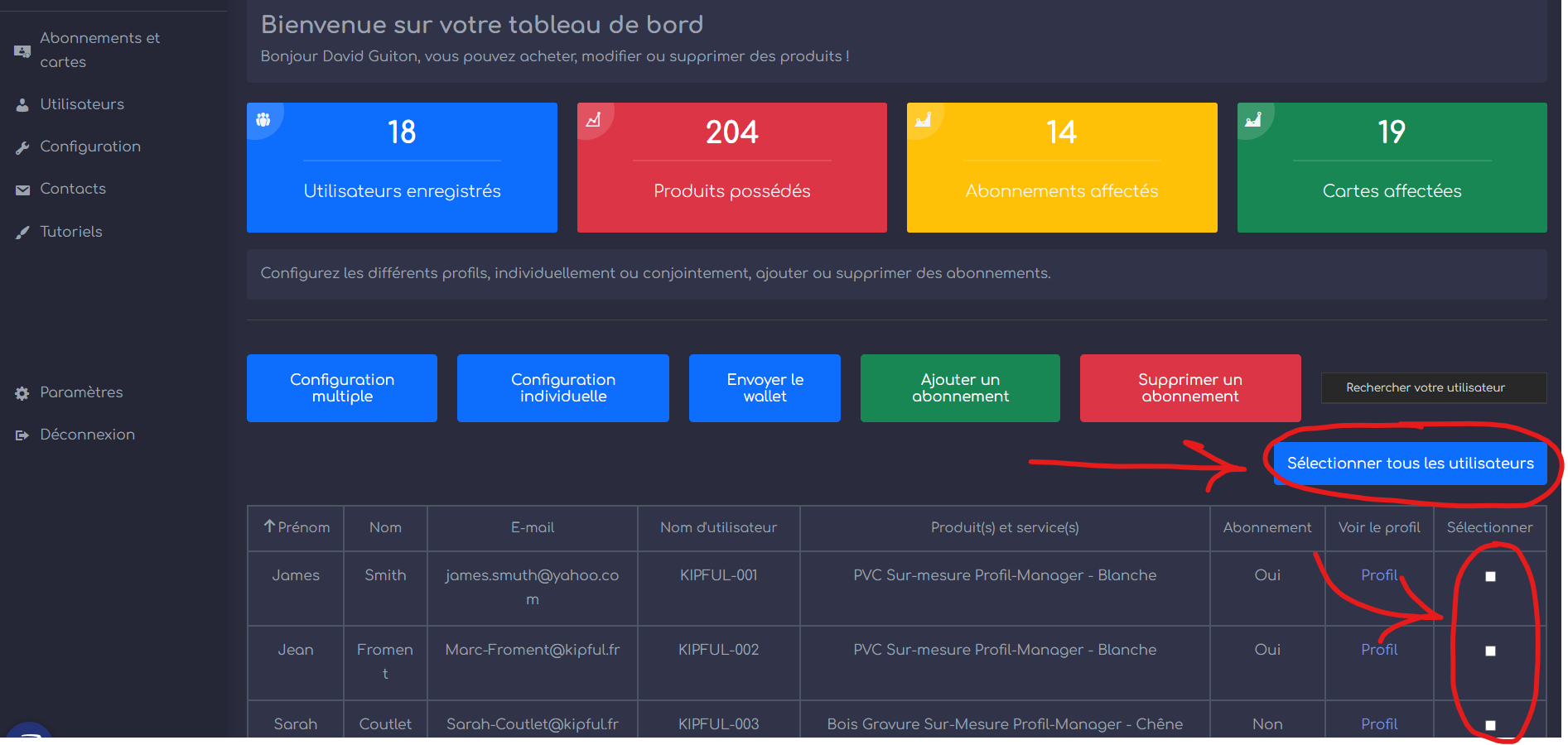Screen dimensions: 1568x745
Task: Tick the checkbox for James Smith
Action: 1490,576
